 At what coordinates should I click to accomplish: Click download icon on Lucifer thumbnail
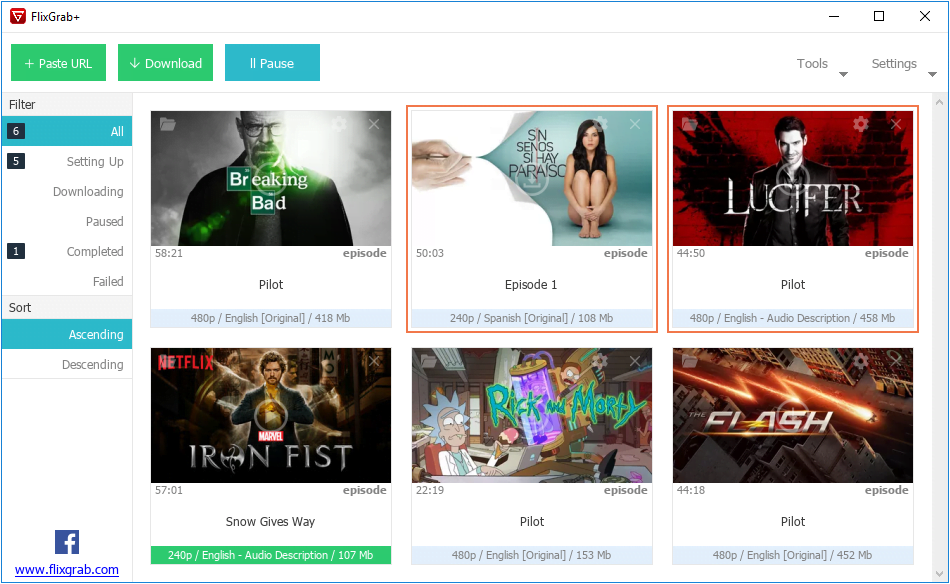[x=792, y=179]
